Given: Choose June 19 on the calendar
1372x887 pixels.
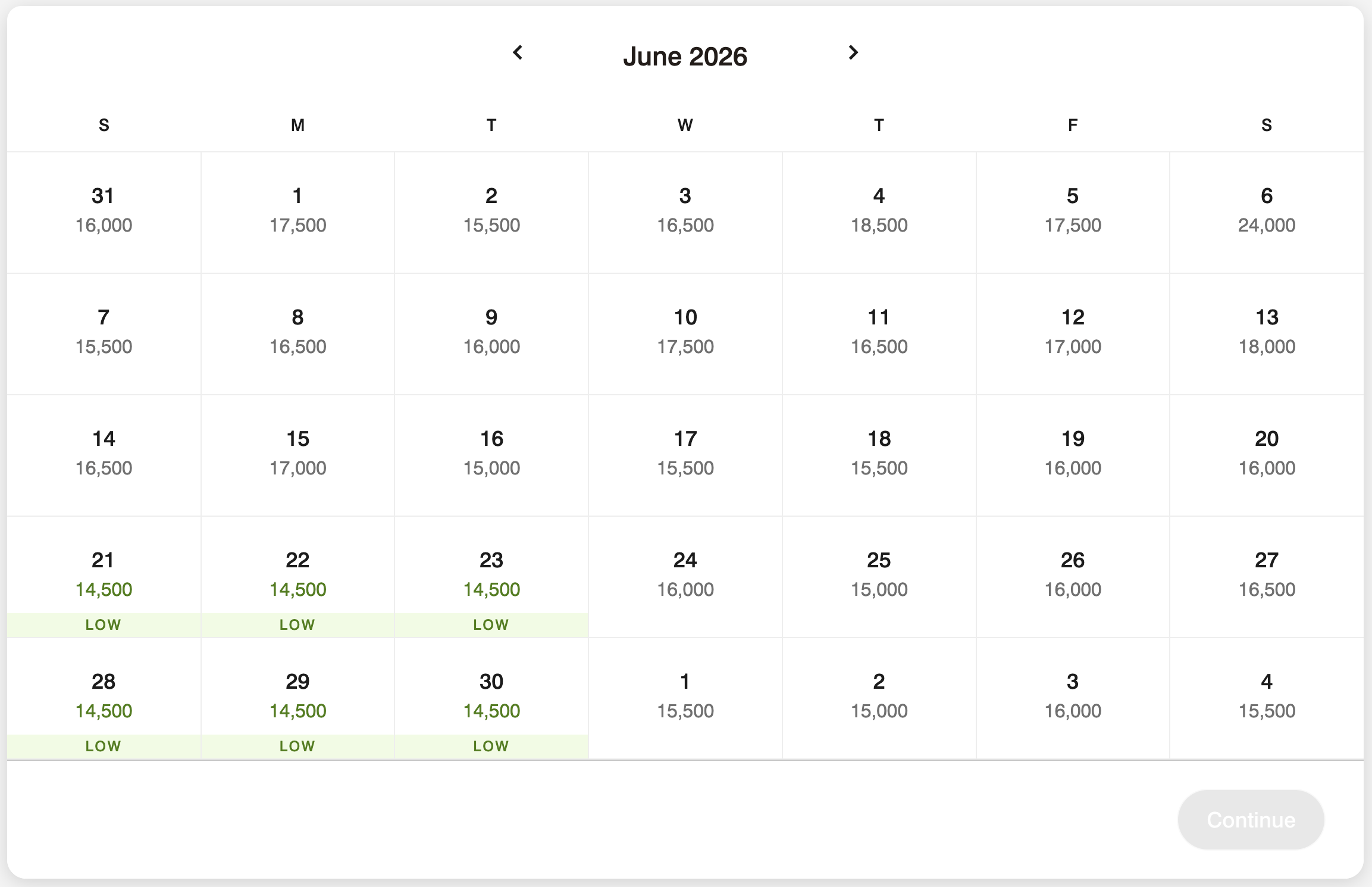Looking at the screenshot, I should pyautogui.click(x=1073, y=454).
